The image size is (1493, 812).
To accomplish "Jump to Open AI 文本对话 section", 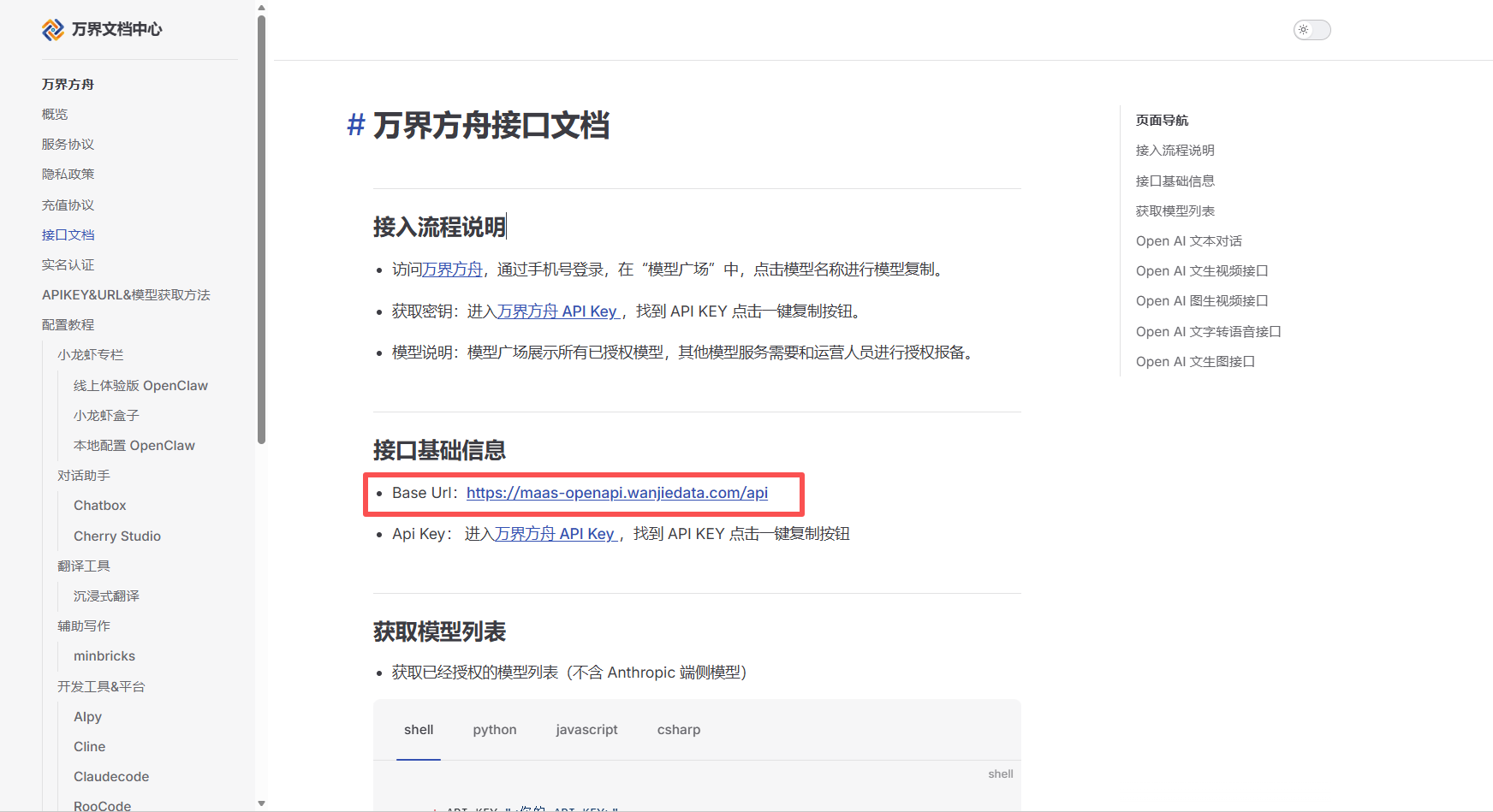I will tap(1188, 240).
